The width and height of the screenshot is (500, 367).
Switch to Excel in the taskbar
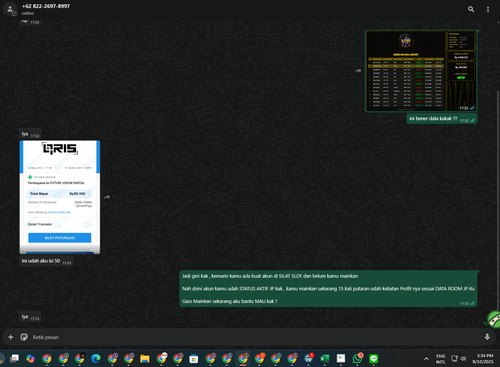(x=324, y=358)
